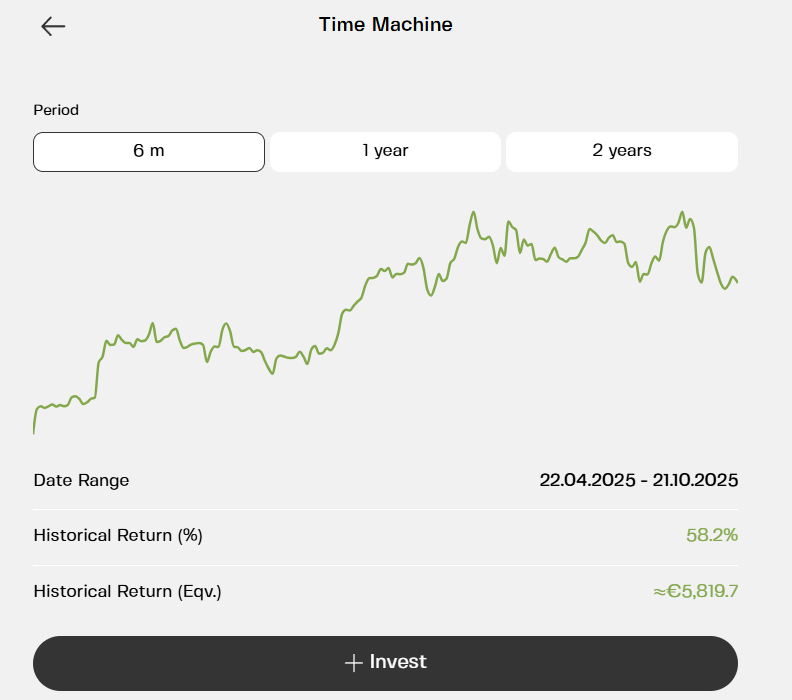Click the Period label

56,110
